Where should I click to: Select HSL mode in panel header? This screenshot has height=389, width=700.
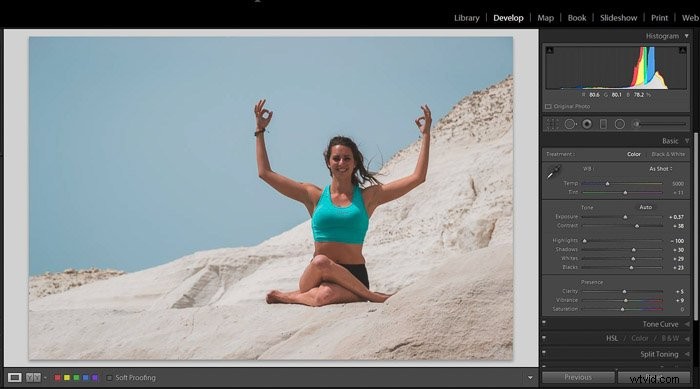(612, 339)
